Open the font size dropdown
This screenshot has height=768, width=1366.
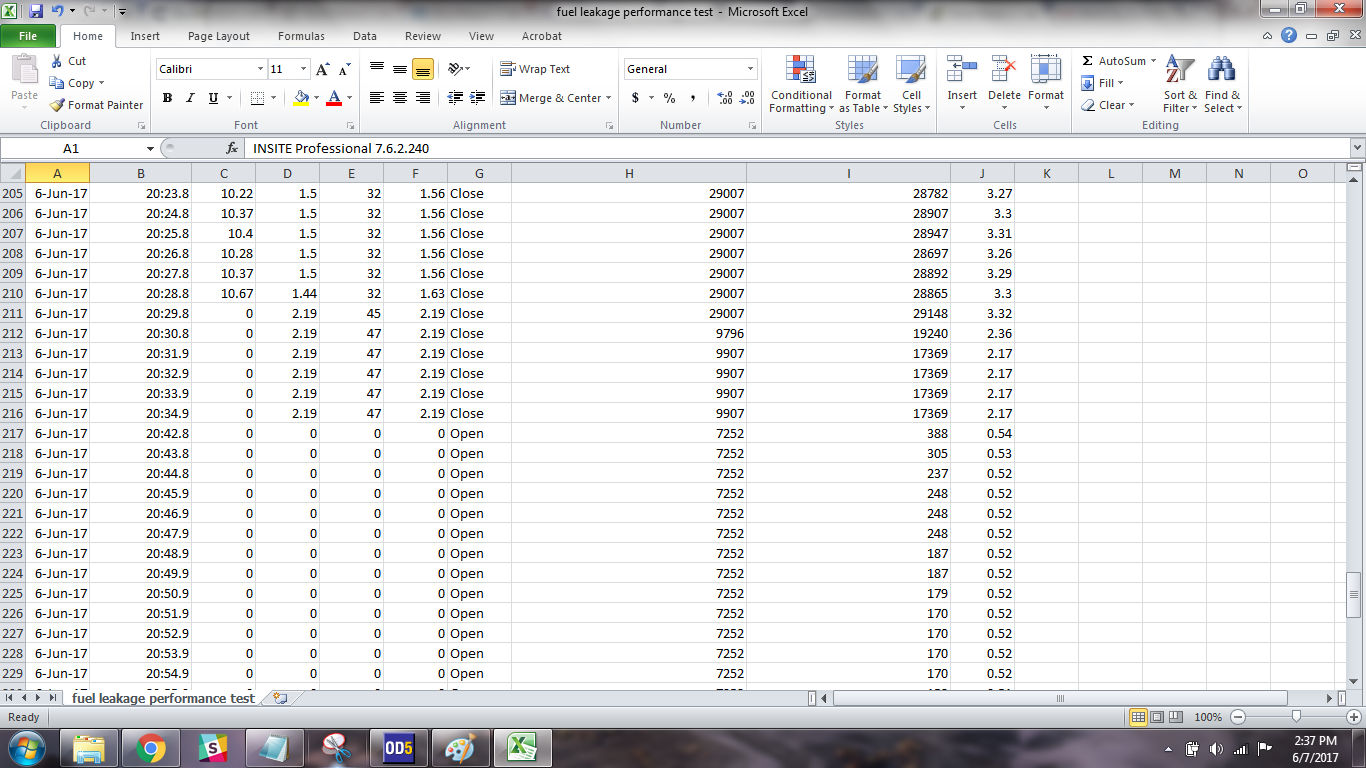click(x=304, y=69)
